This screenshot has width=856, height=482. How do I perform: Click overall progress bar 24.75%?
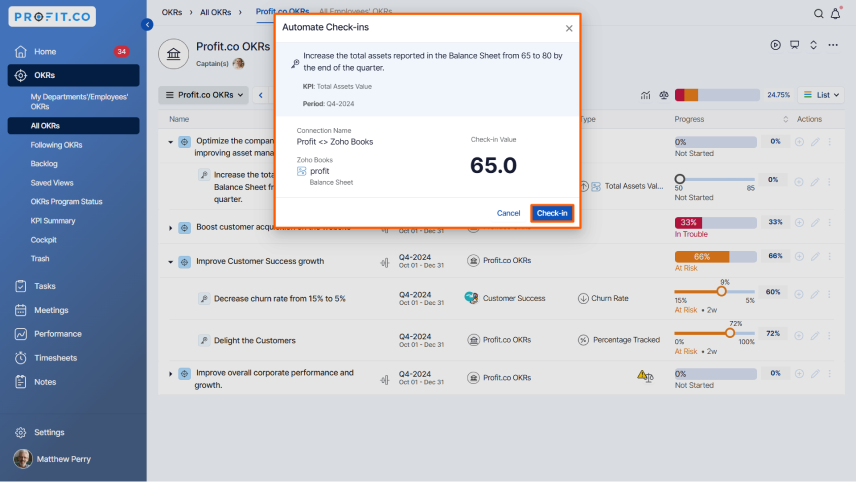click(x=717, y=95)
